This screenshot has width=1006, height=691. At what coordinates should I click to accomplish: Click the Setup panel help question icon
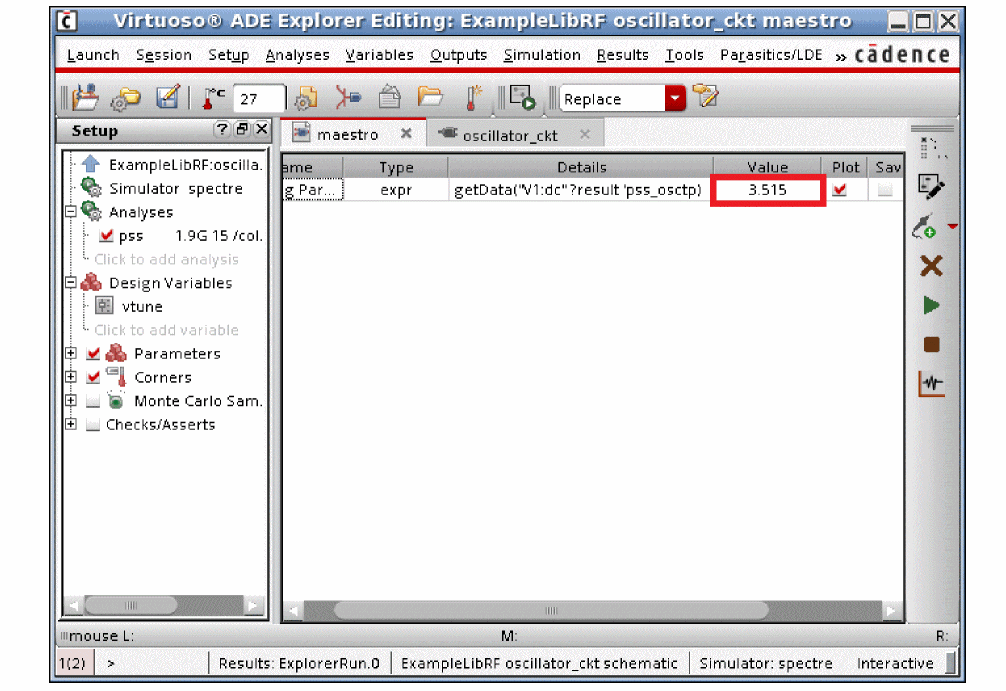[222, 129]
